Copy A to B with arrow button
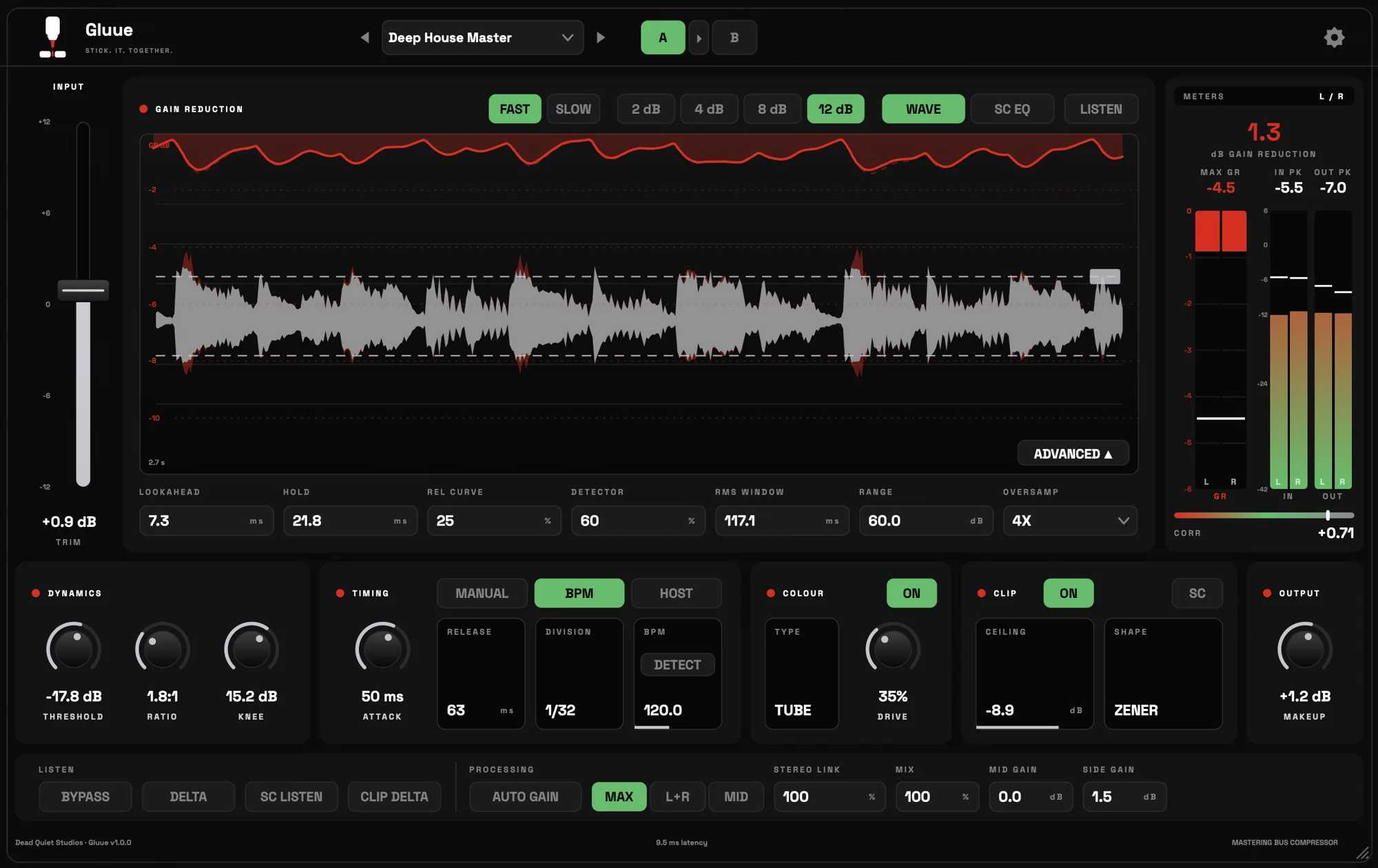The width and height of the screenshot is (1378, 868). [x=699, y=38]
